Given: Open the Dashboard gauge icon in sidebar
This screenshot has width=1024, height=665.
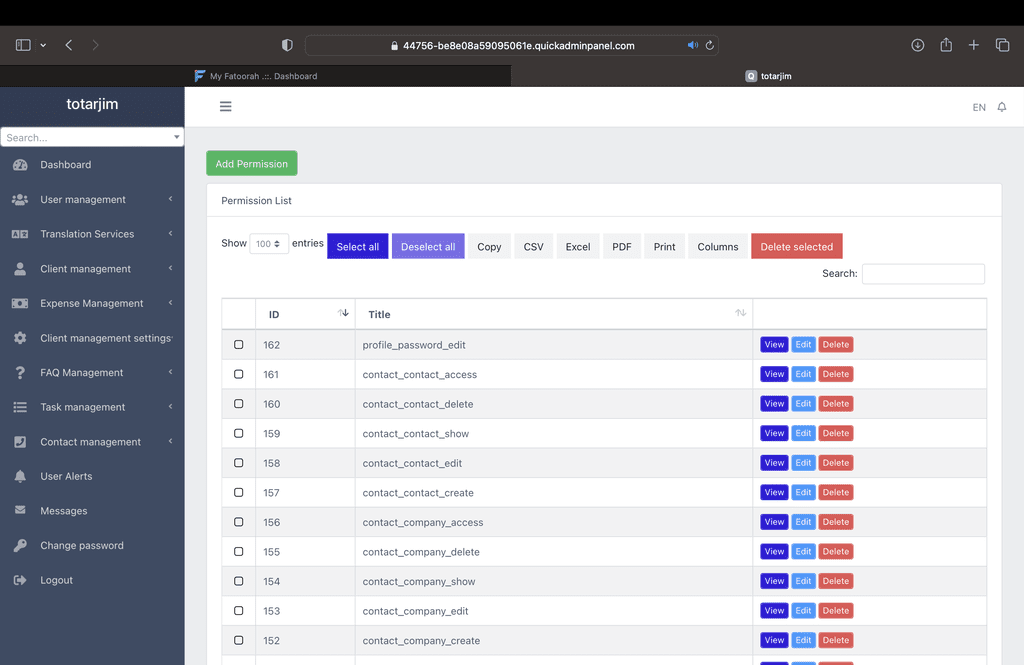Looking at the screenshot, I should (20, 165).
